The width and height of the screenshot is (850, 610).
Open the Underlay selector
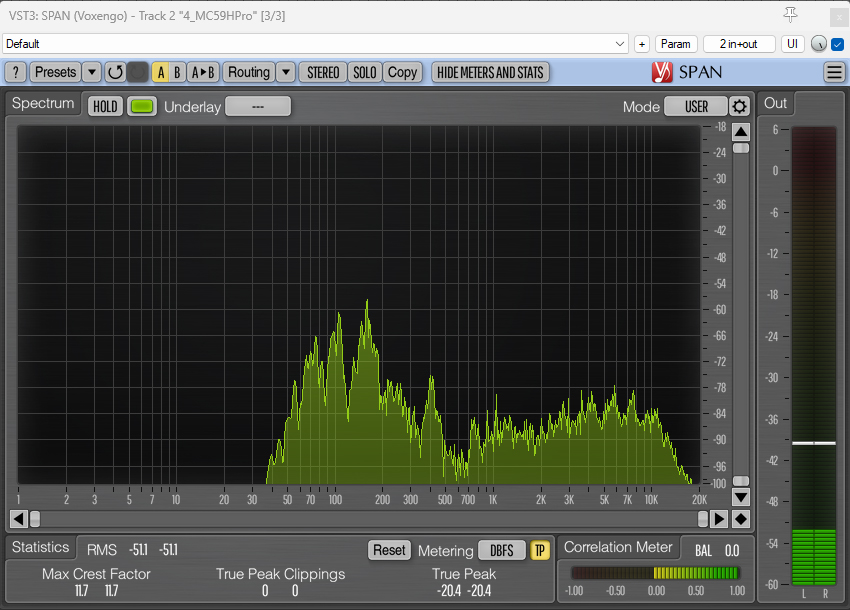pyautogui.click(x=257, y=107)
